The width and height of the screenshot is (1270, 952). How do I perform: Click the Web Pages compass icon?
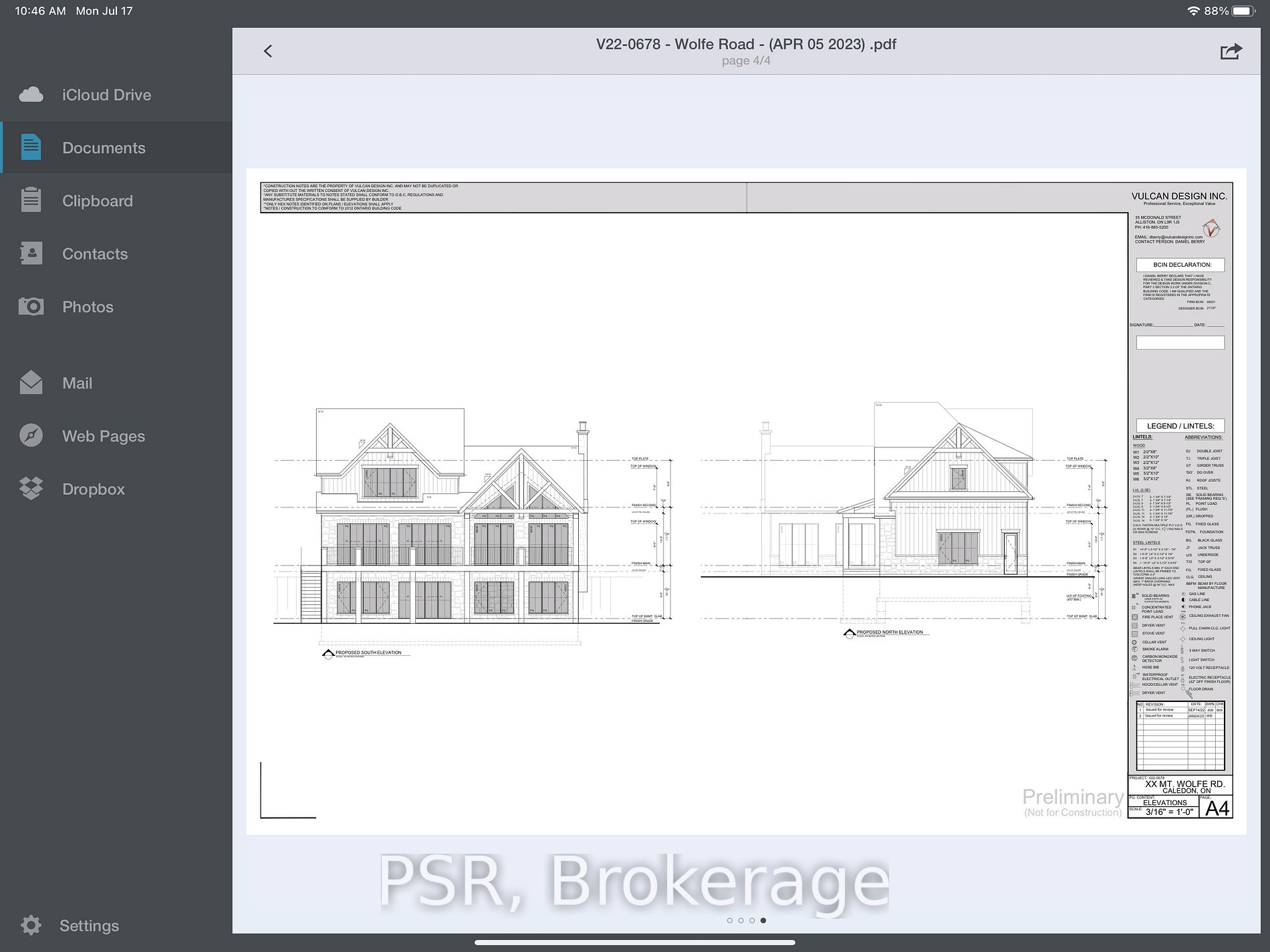pos(31,436)
